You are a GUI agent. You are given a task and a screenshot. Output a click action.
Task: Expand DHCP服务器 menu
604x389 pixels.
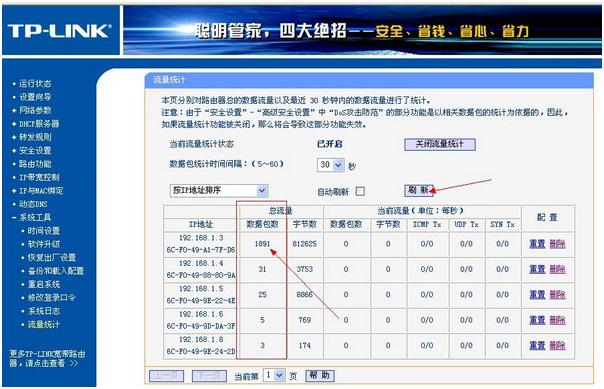click(x=39, y=124)
